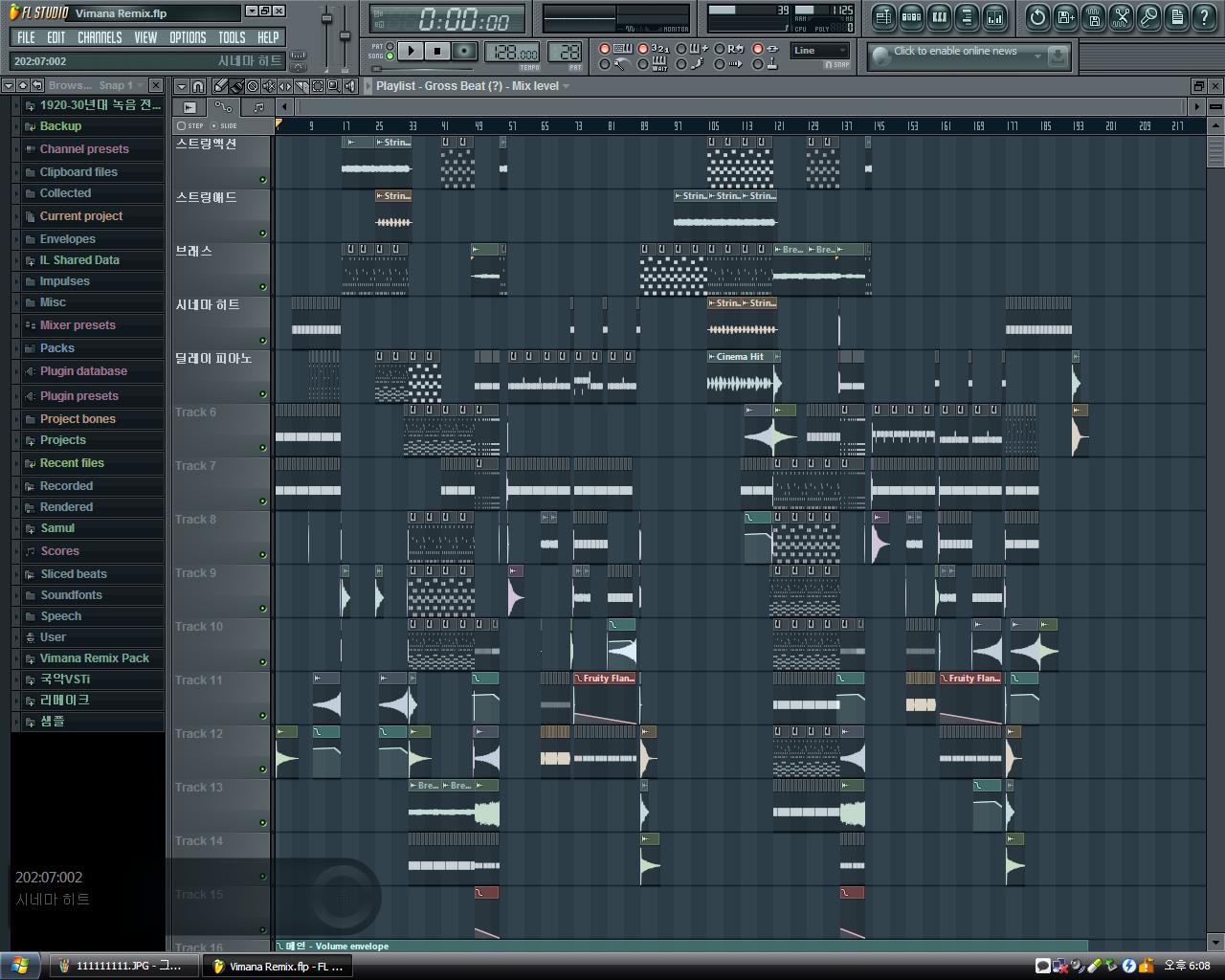Choose the Select tool in playlist toolbar
1225x980 pixels.
click(x=318, y=86)
